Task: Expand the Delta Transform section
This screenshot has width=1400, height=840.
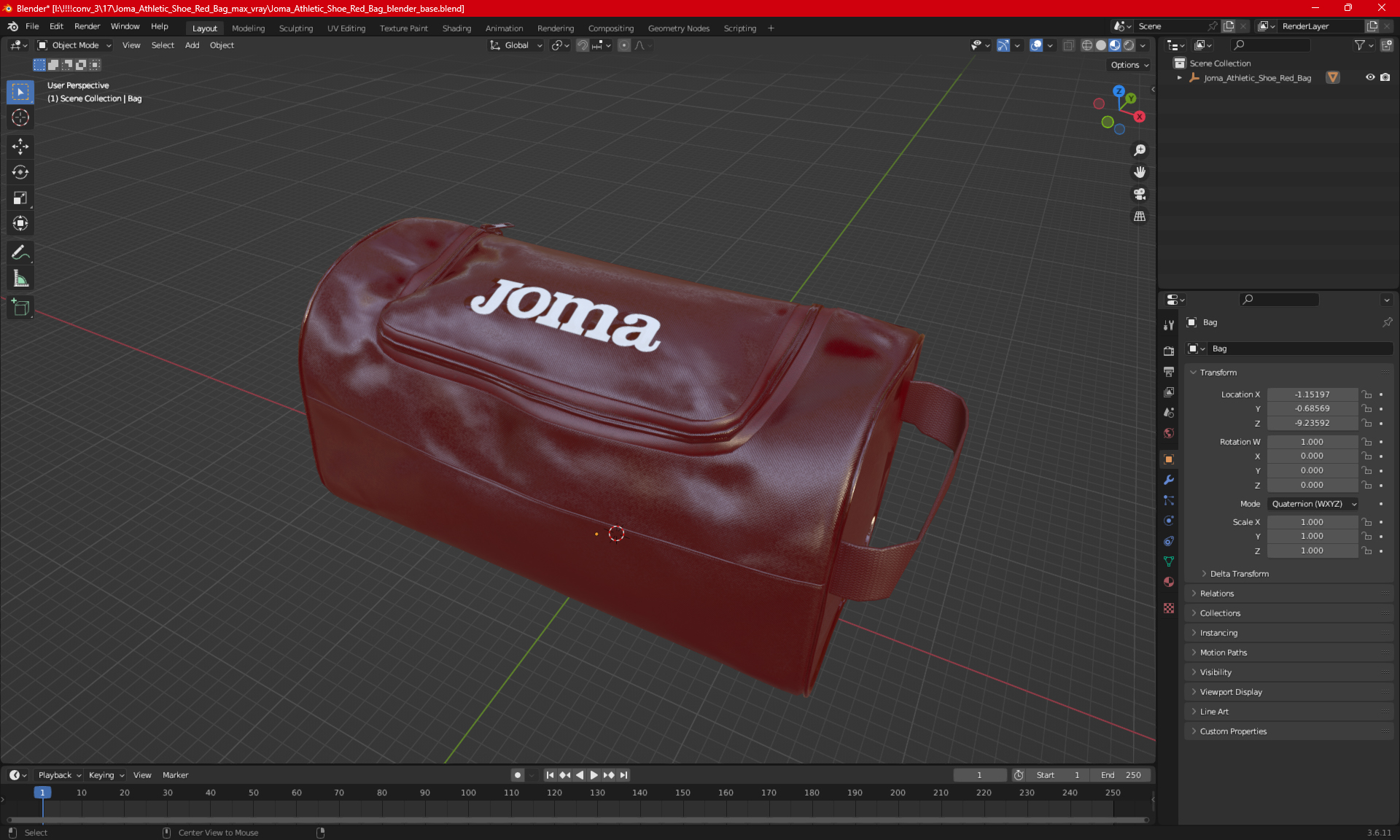Action: coord(1239,574)
